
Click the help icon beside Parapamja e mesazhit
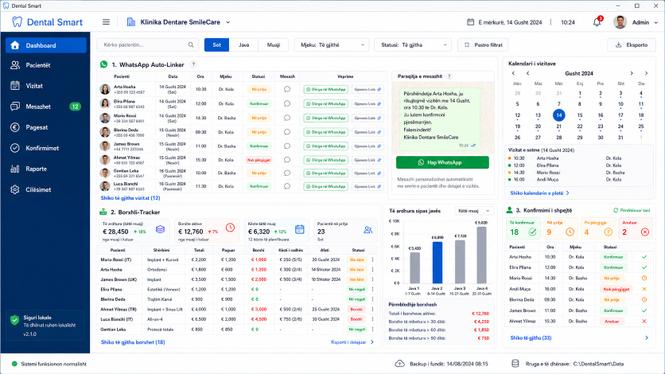(x=449, y=76)
